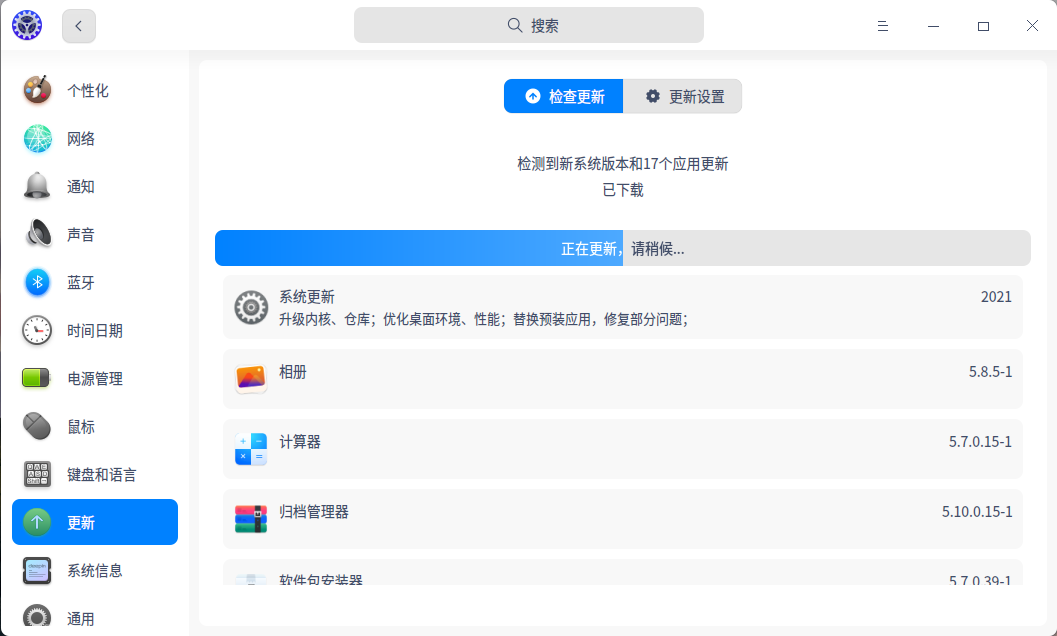Open 声音 speaker icon in sidebar
Screen dimensions: 1057x636
[x=37, y=234]
